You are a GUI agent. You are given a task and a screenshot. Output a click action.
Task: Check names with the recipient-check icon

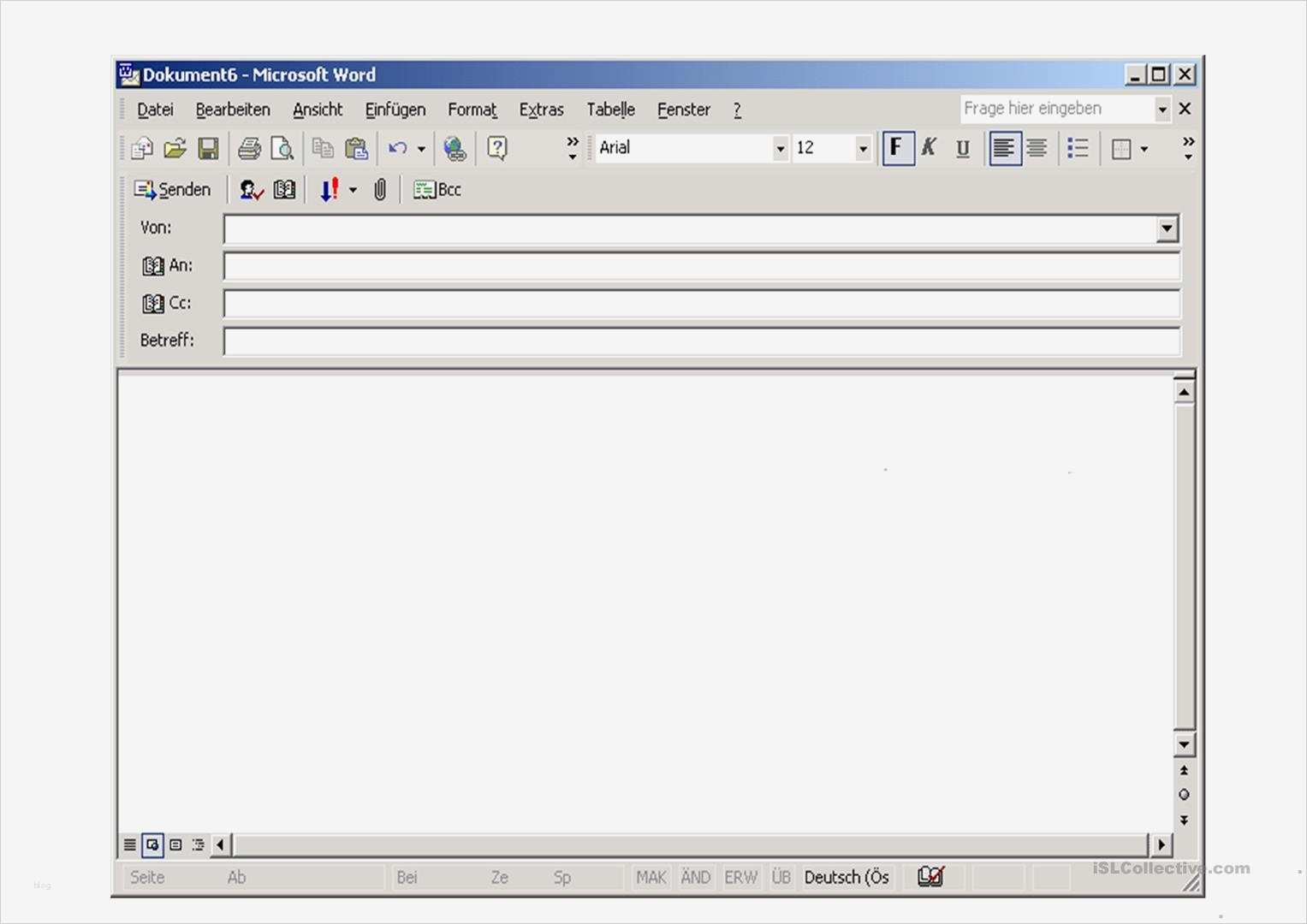pyautogui.click(x=249, y=189)
